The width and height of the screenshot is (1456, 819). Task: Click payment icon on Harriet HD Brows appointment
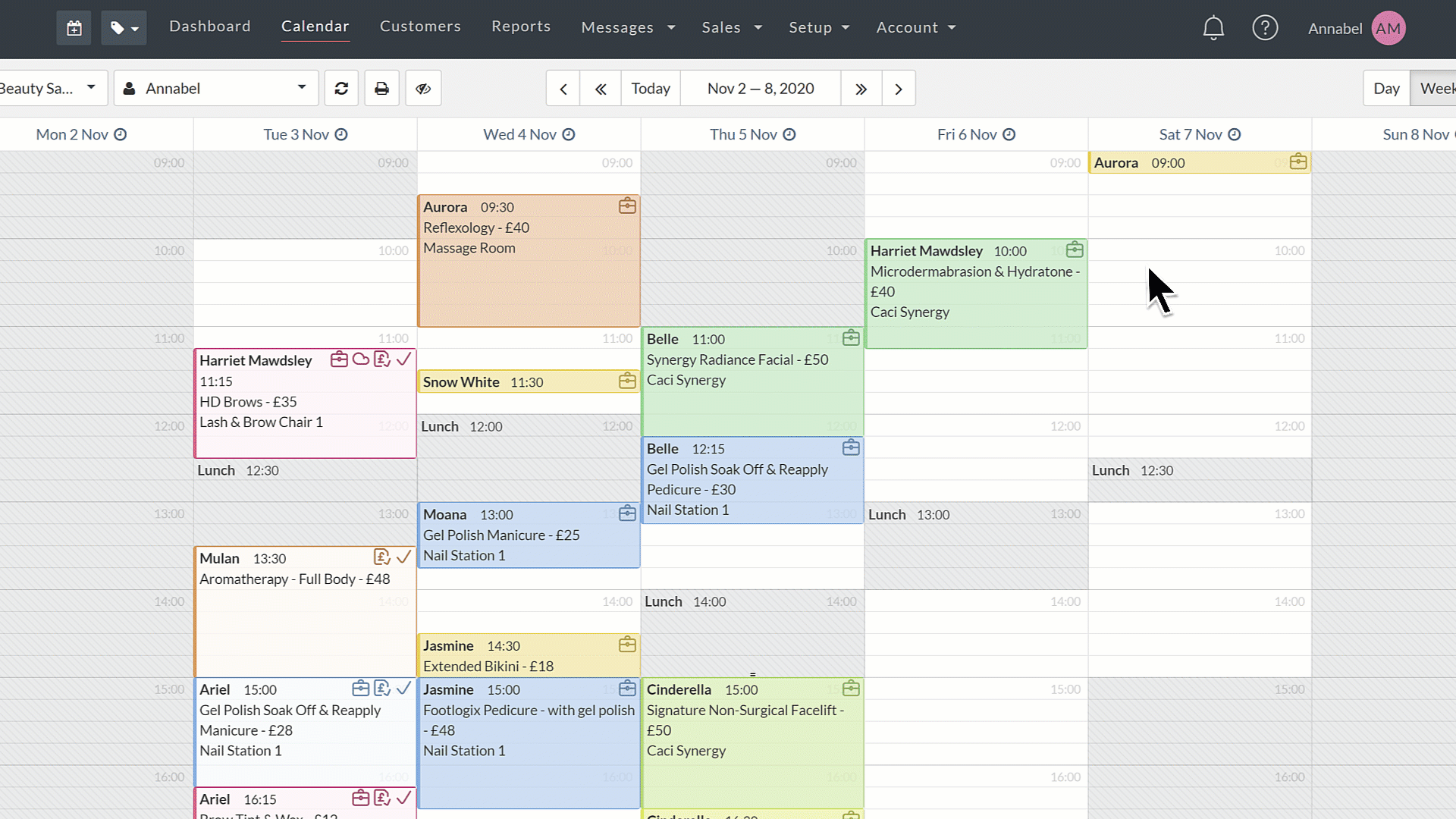382,359
